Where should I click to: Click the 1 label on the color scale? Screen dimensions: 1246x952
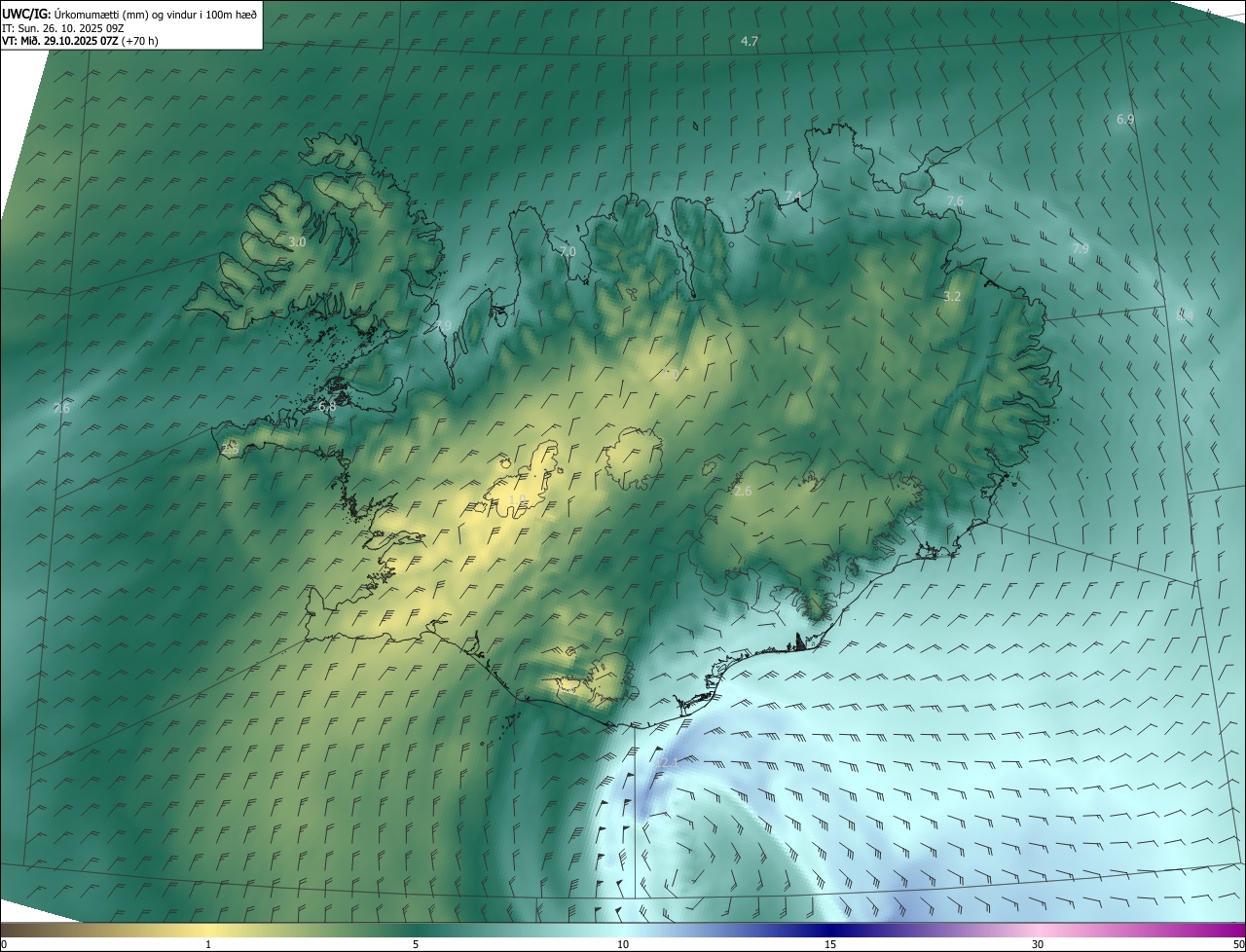(208, 944)
